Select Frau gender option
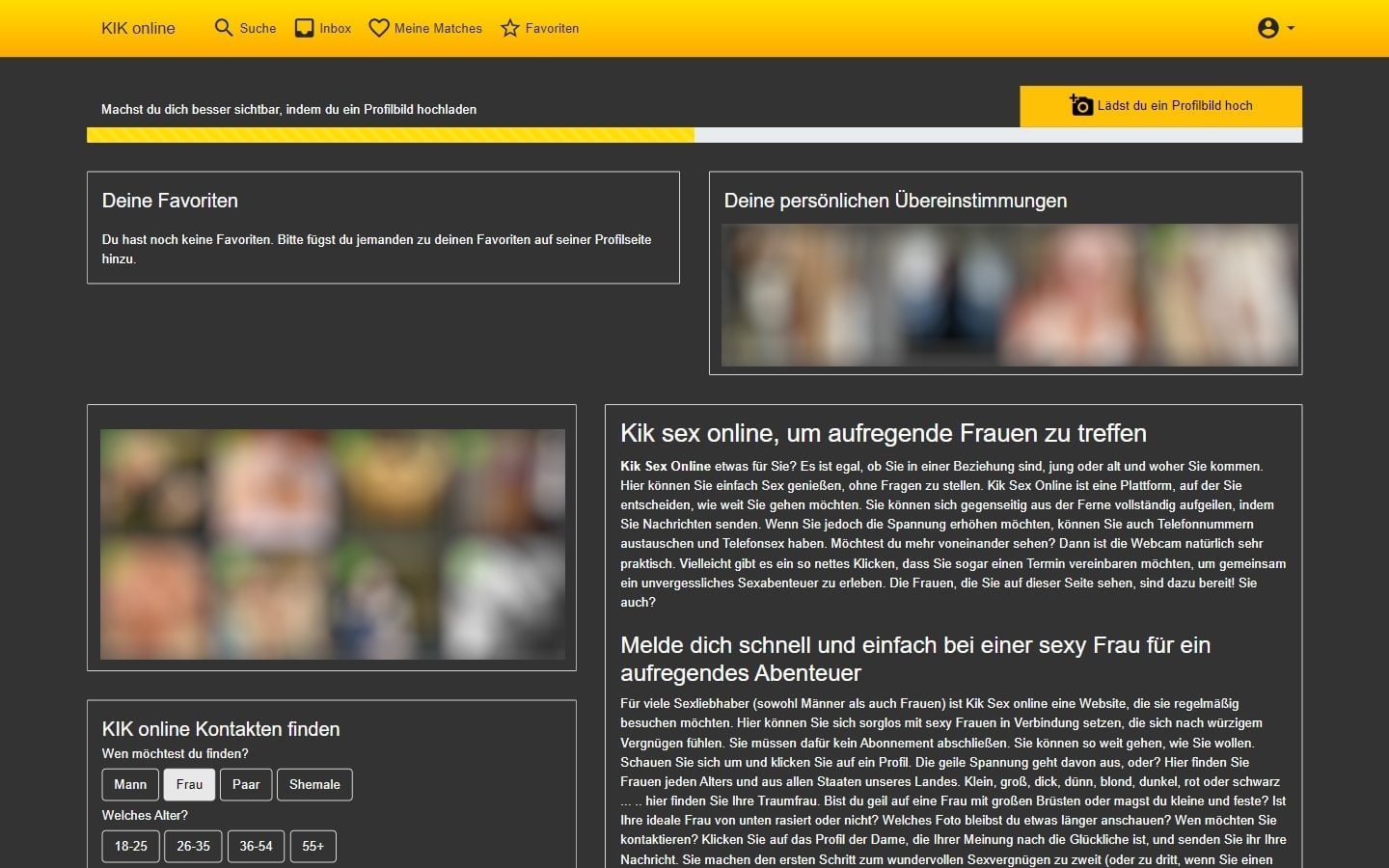Screen dimensions: 1389x868 (189, 784)
